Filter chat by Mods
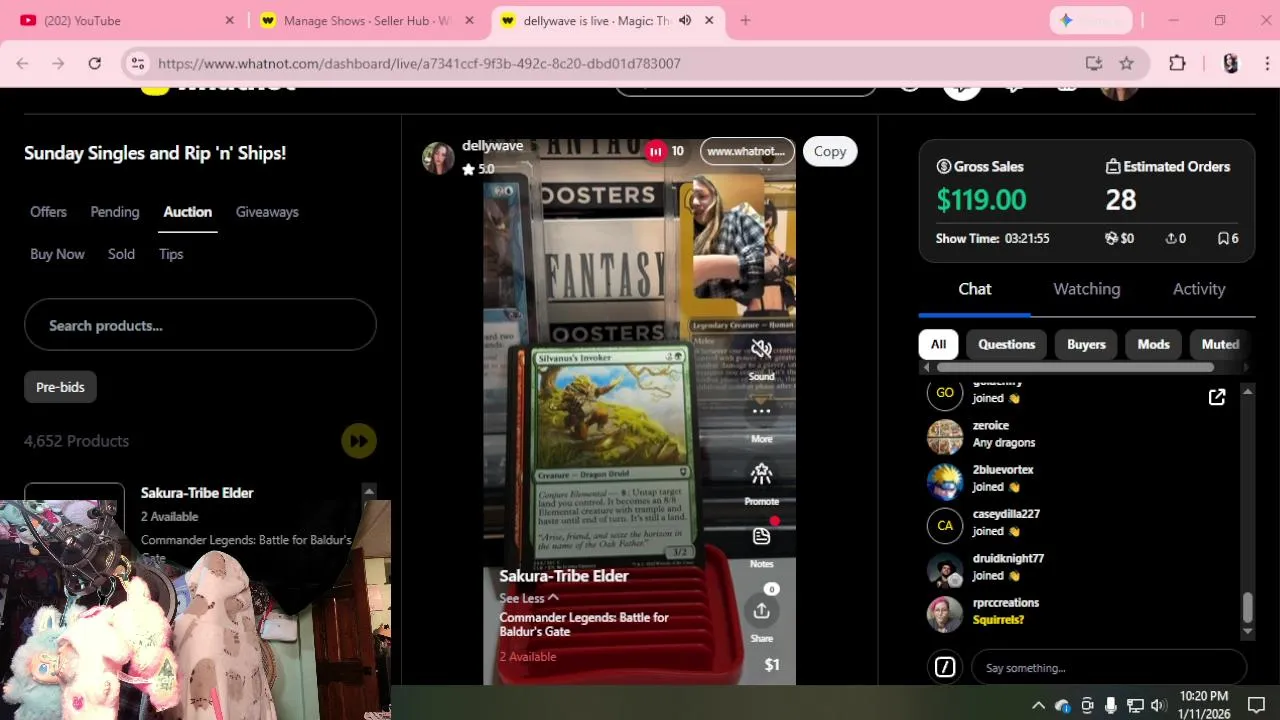This screenshot has height=720, width=1280. (x=1153, y=344)
